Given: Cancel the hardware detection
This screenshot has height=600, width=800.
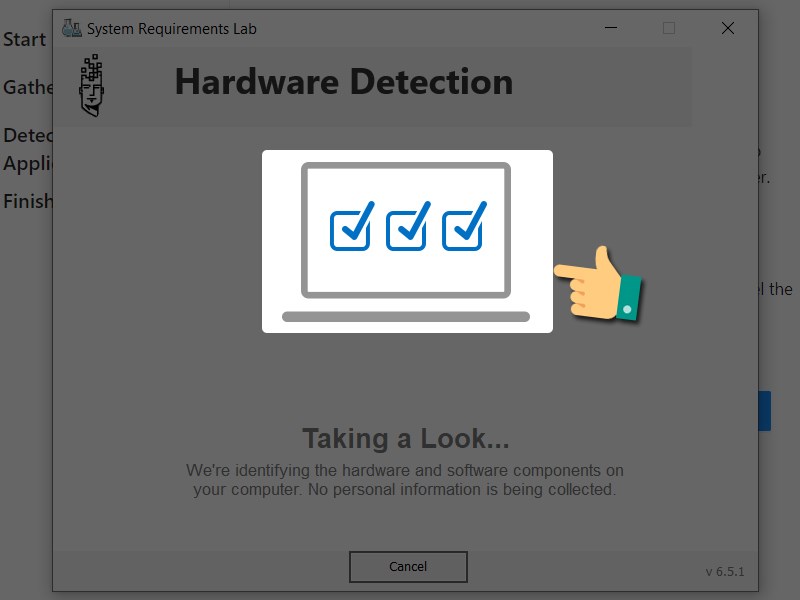Looking at the screenshot, I should pos(408,566).
